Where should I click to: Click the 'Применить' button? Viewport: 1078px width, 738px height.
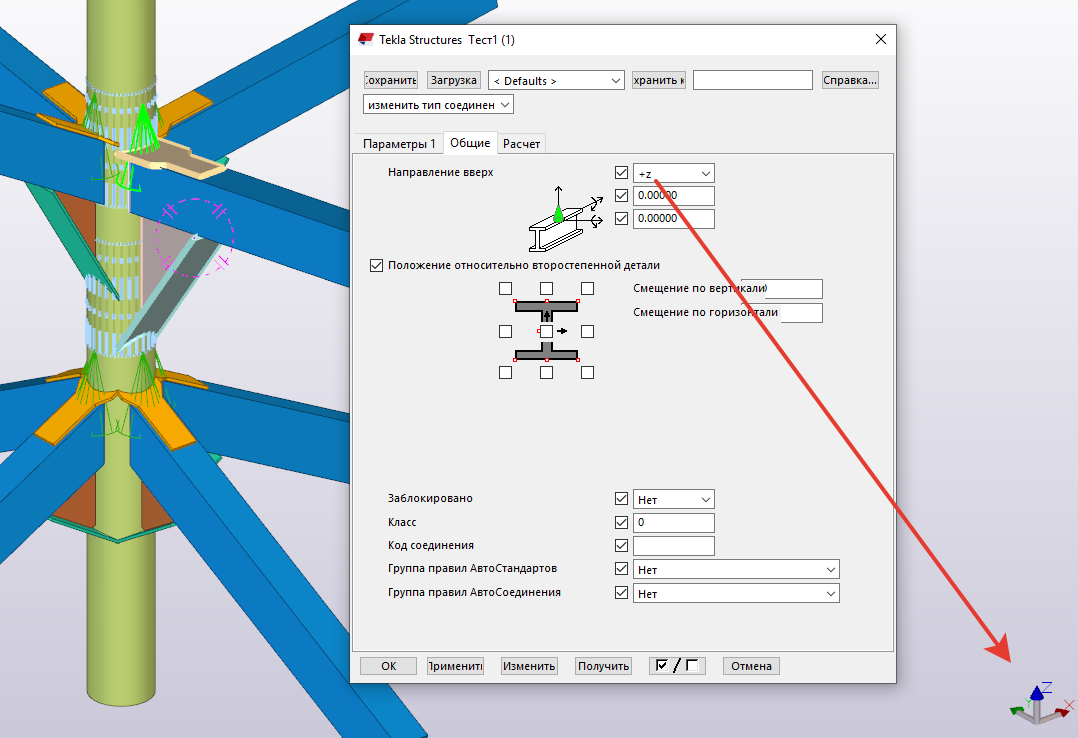pos(455,666)
